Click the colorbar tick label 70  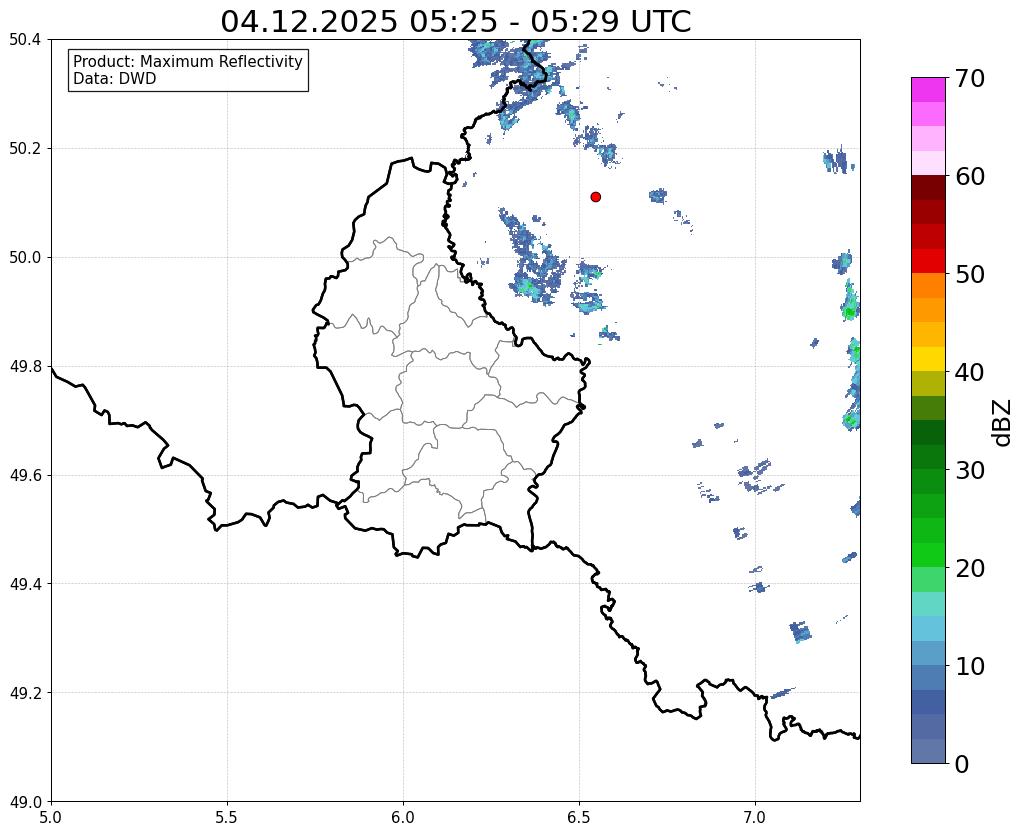pyautogui.click(x=969, y=78)
